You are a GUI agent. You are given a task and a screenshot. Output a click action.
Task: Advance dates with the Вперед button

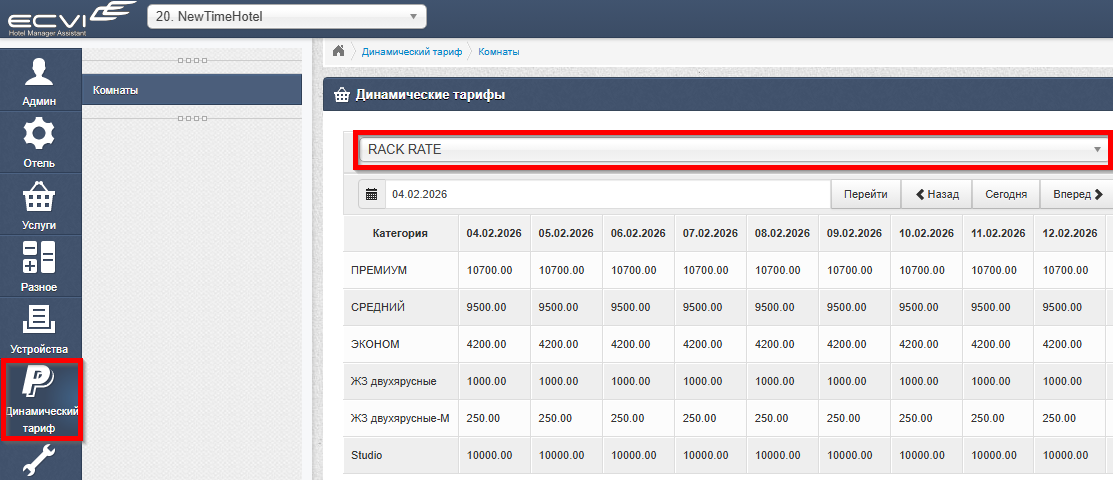click(x=1076, y=194)
